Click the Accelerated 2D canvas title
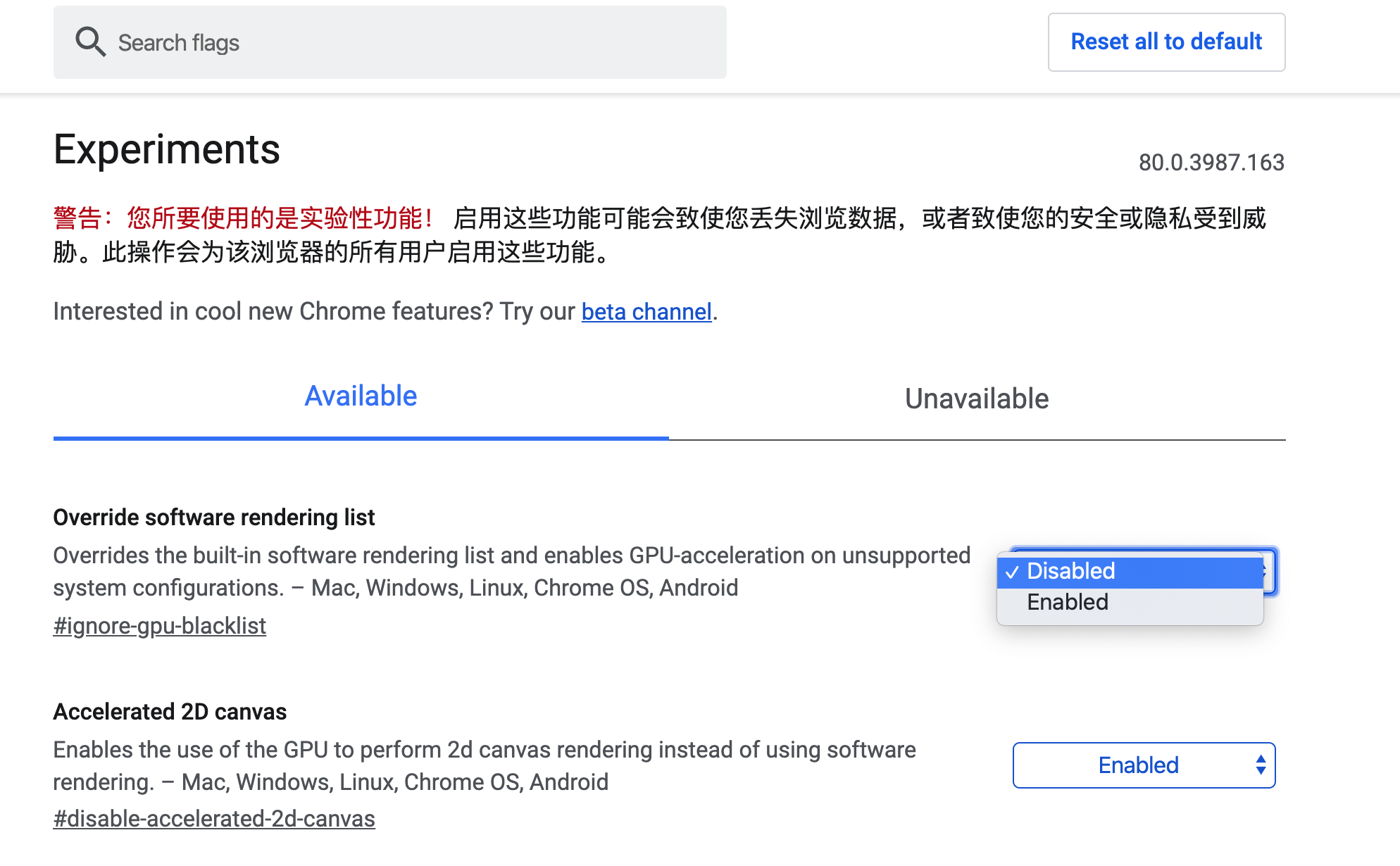1400x866 pixels. 170,711
